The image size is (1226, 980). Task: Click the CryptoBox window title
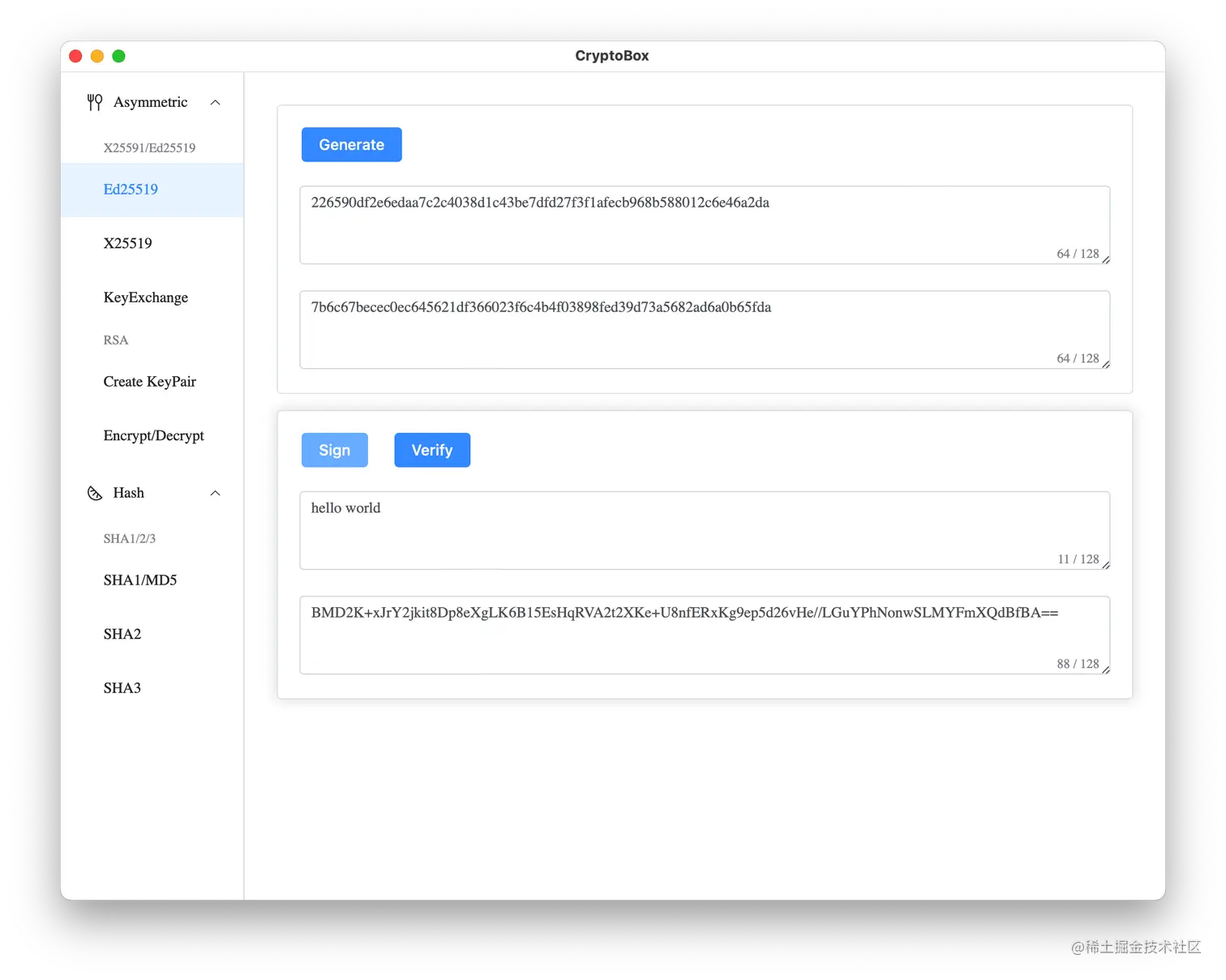point(612,56)
